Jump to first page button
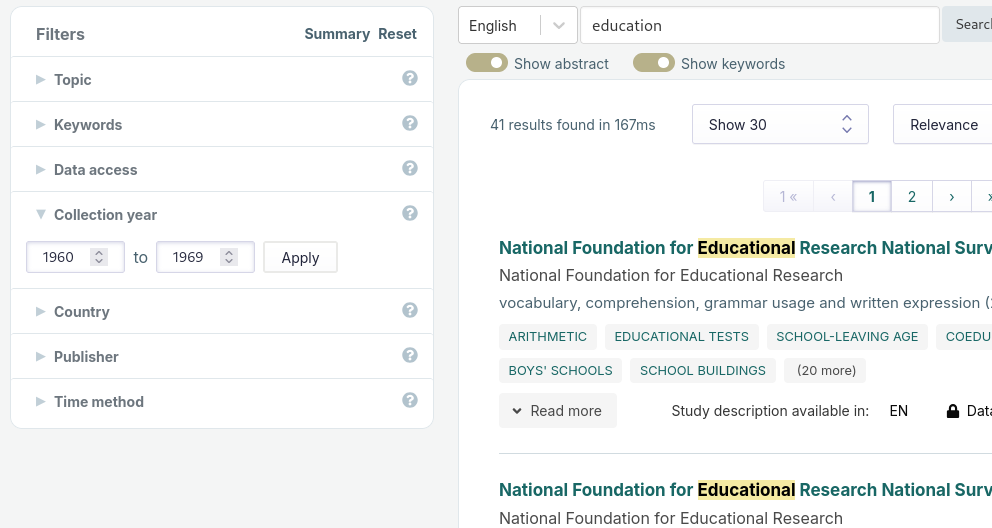 788,197
